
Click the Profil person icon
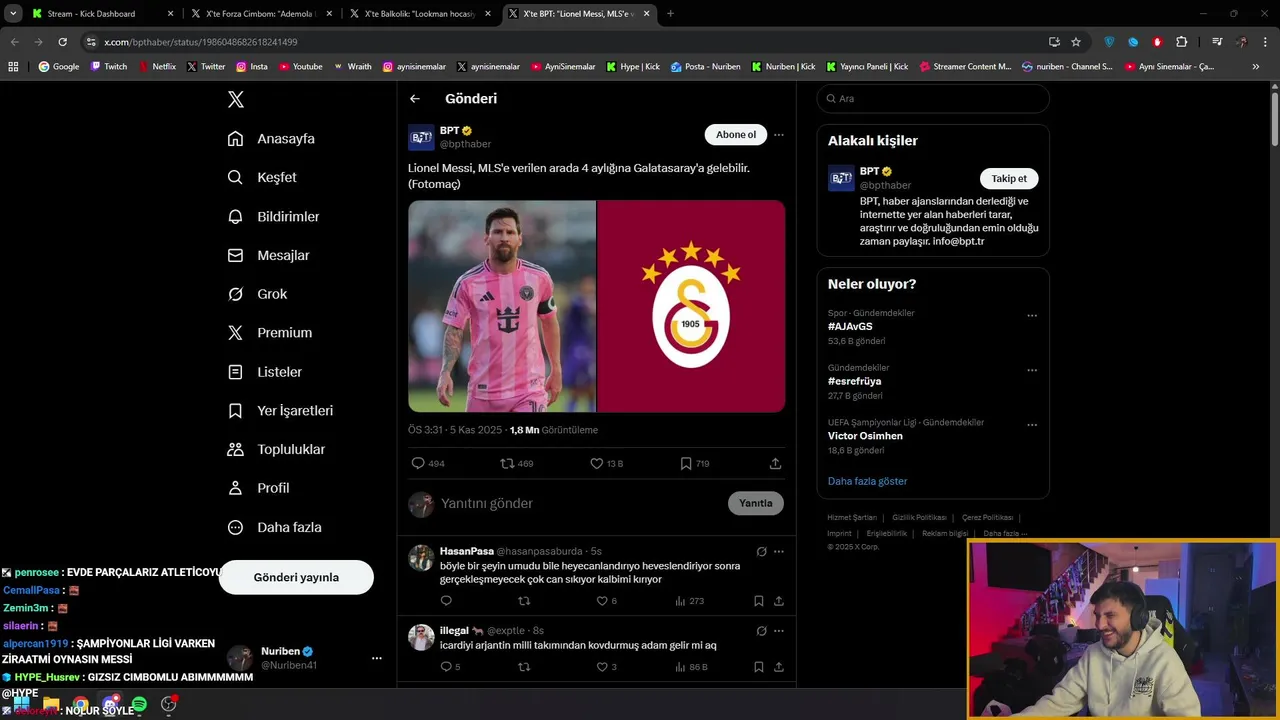click(235, 488)
